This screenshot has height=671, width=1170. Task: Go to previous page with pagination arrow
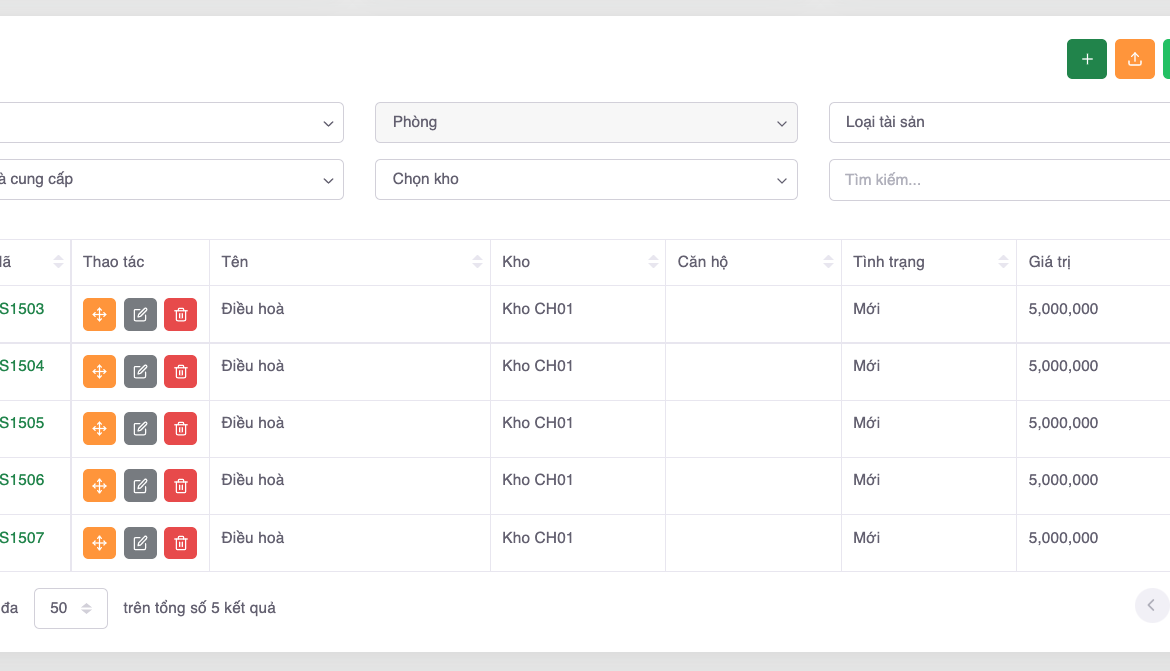pos(1151,605)
